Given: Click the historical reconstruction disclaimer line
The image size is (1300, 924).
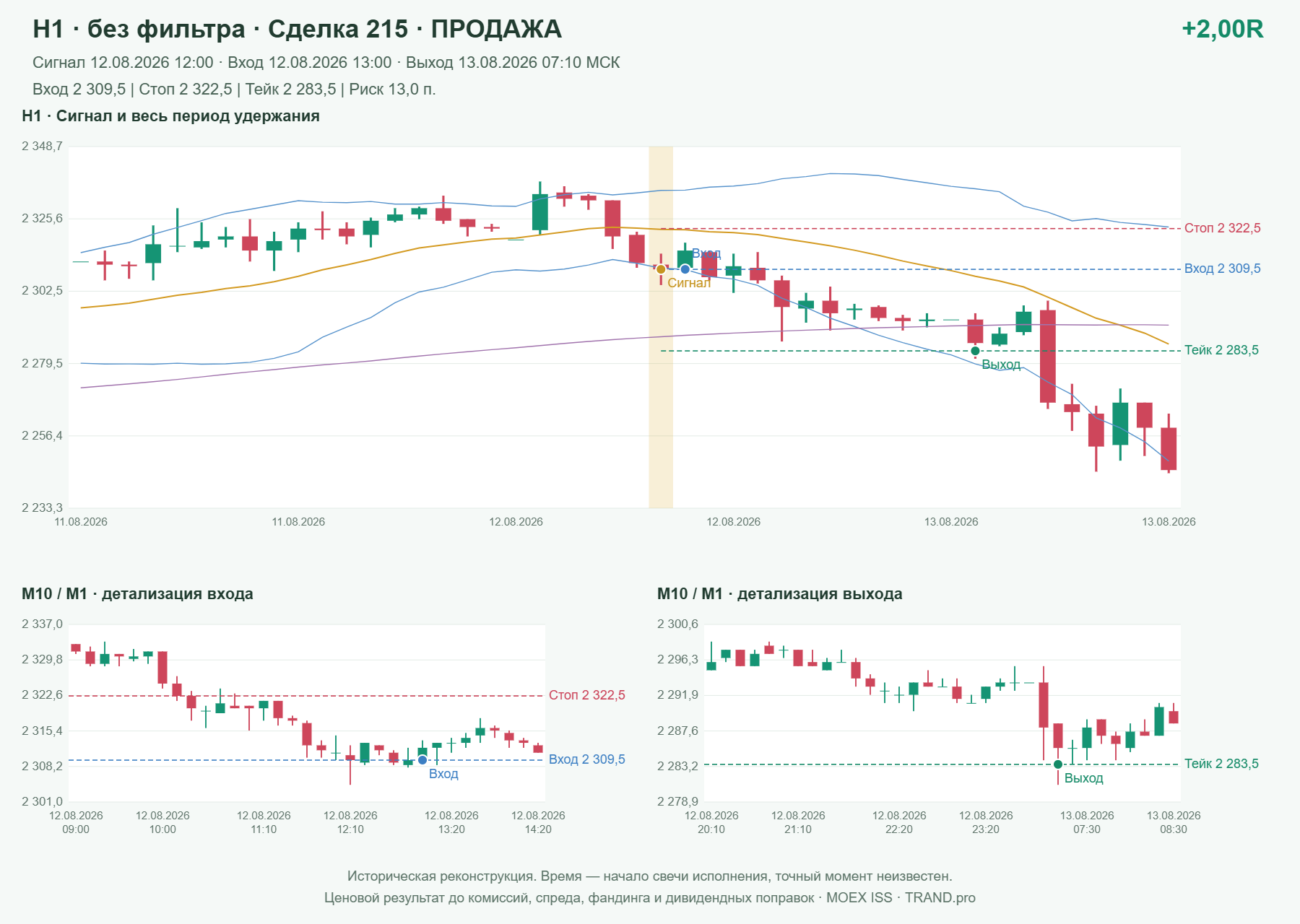Looking at the screenshot, I should tap(650, 876).
